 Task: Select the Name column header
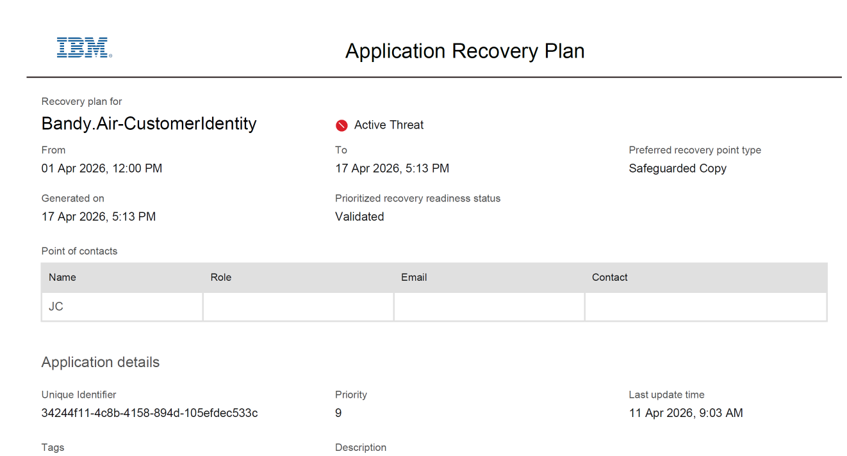click(62, 277)
